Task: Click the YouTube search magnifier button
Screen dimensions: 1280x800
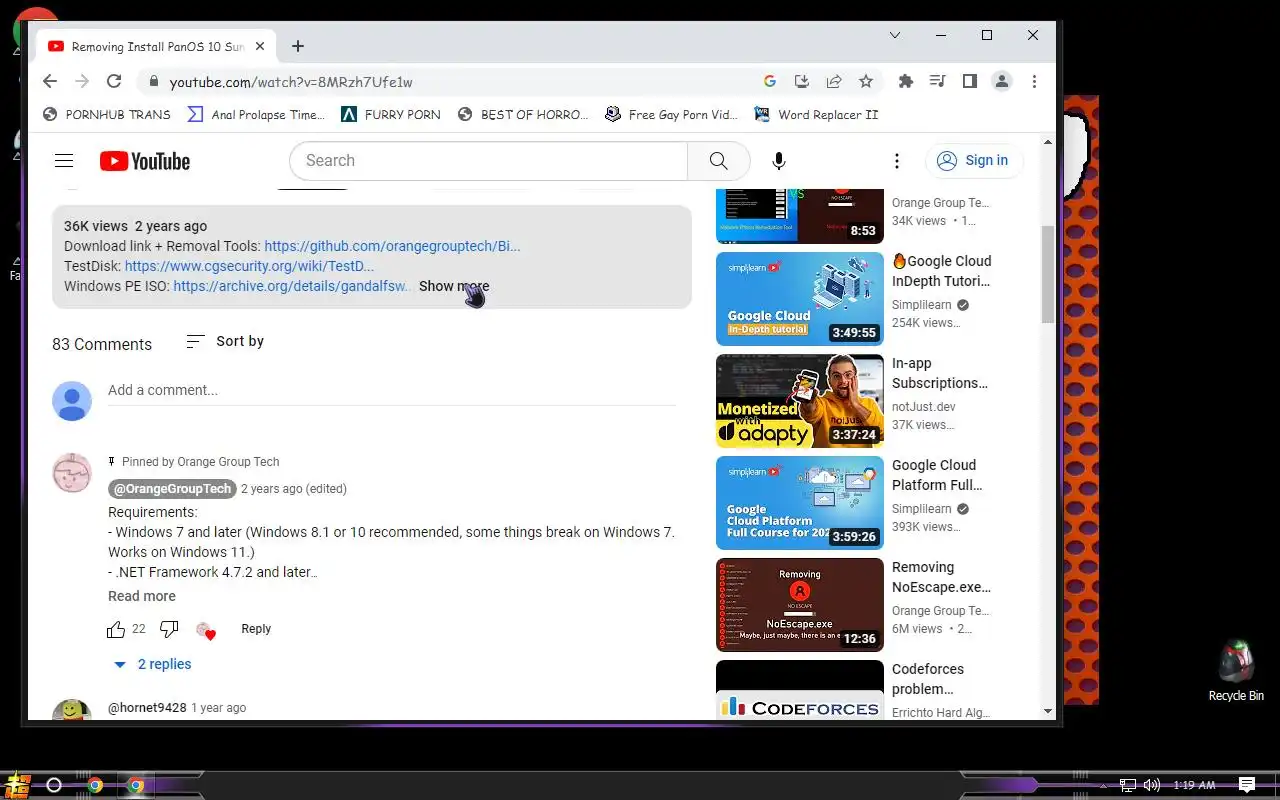Action: pos(718,161)
